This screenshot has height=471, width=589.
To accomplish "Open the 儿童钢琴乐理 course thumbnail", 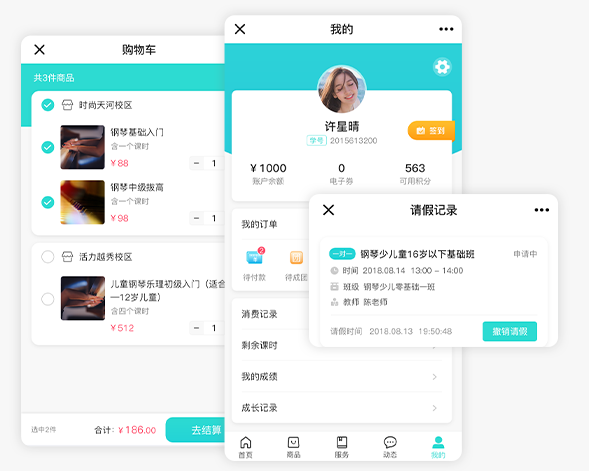I will point(83,298).
